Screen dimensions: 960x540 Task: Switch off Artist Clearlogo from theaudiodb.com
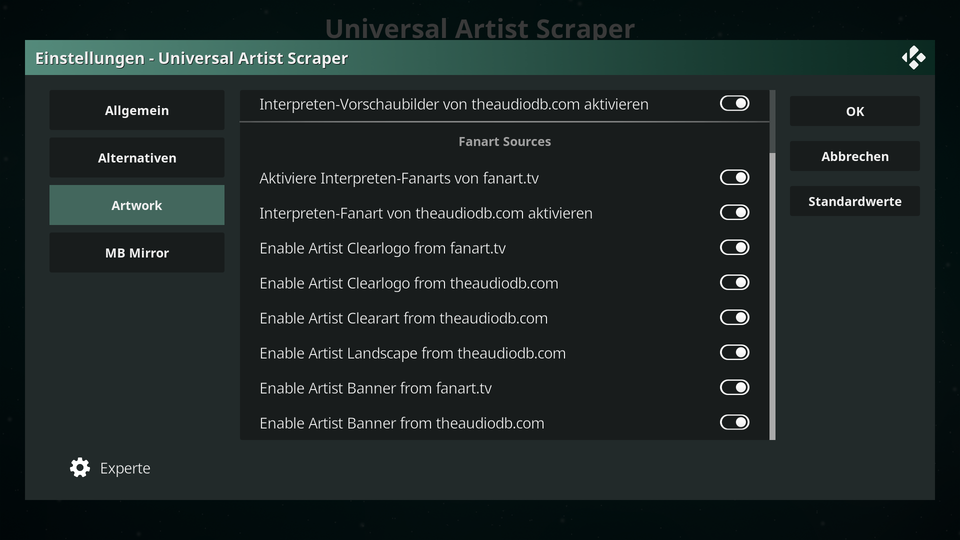coord(734,282)
